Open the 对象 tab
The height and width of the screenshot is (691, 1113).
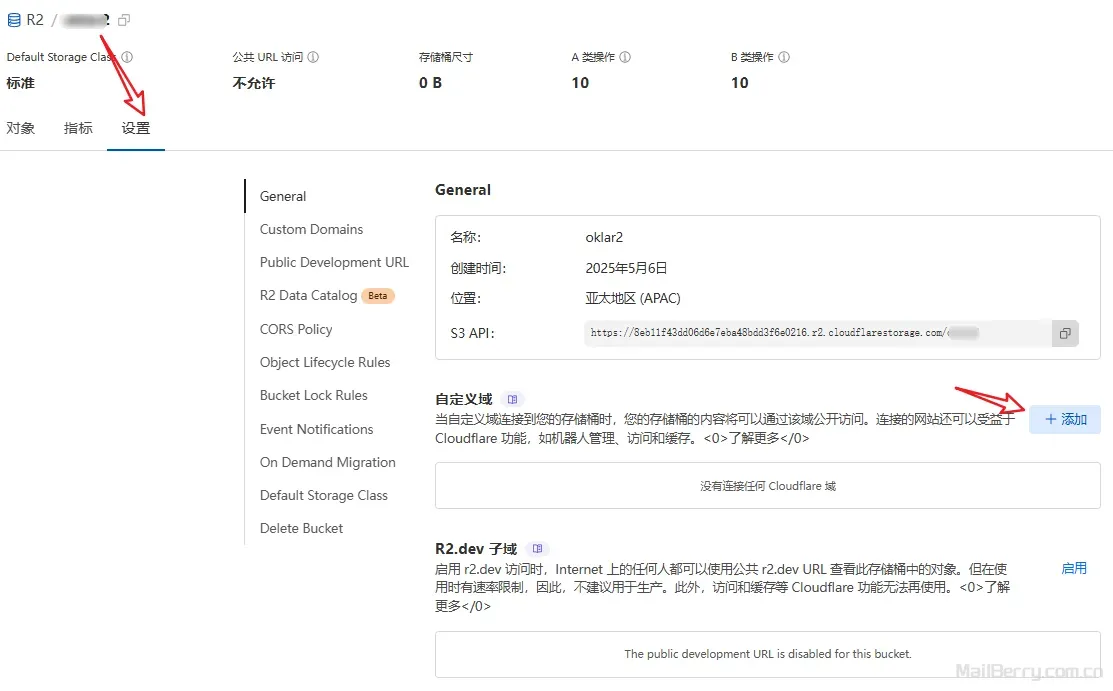21,128
